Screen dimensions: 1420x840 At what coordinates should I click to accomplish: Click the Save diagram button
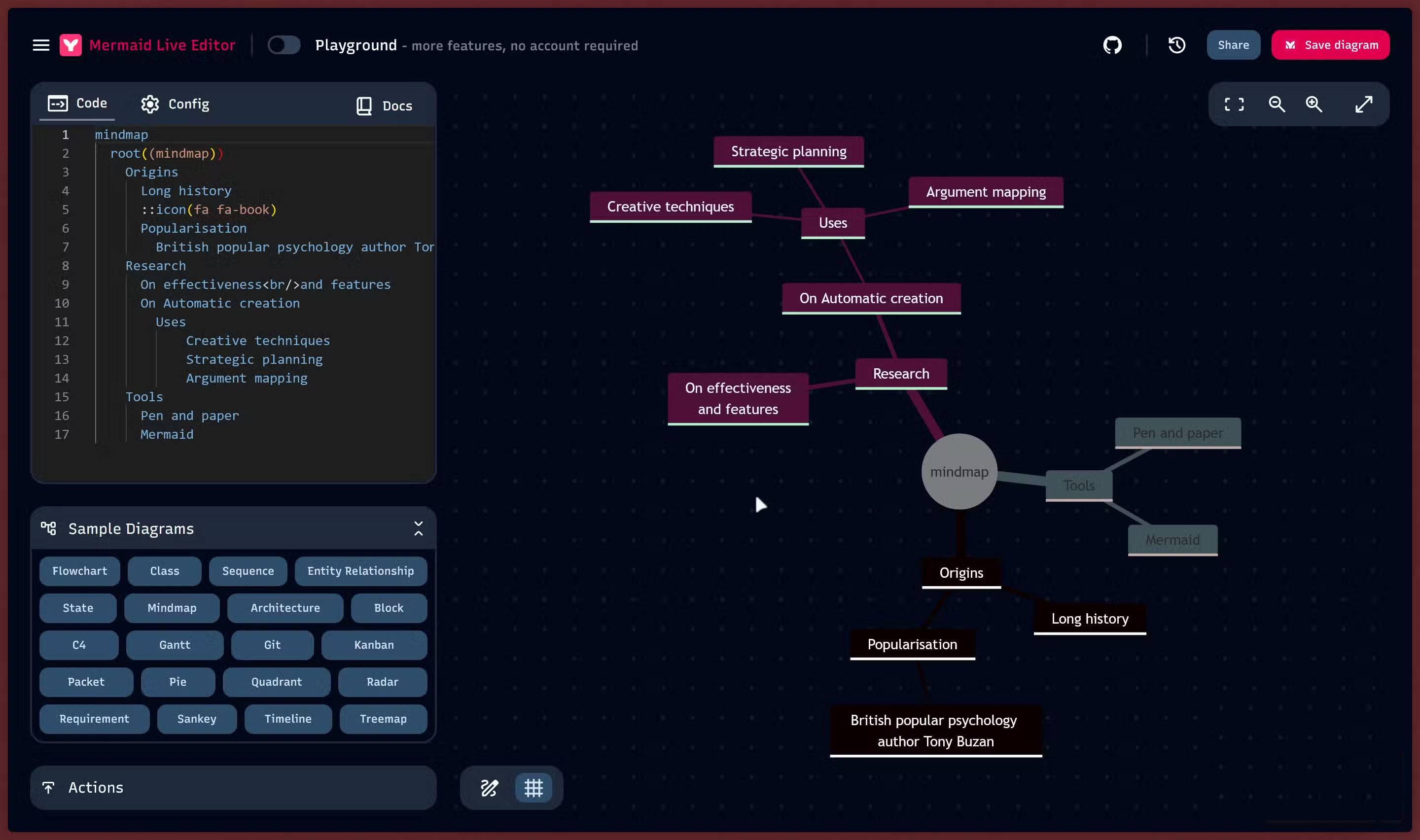(x=1330, y=45)
